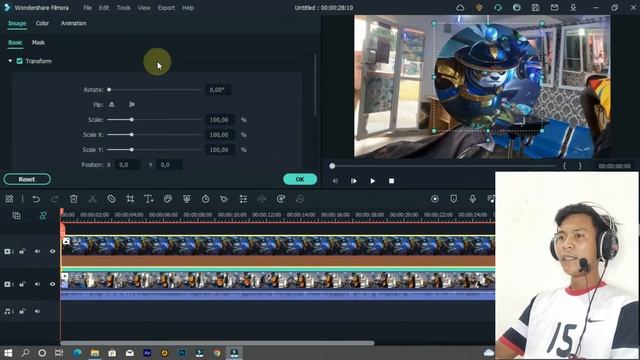This screenshot has width=640, height=360.
Task: Mute the audio track 1 speaker icon
Action: tap(37, 311)
